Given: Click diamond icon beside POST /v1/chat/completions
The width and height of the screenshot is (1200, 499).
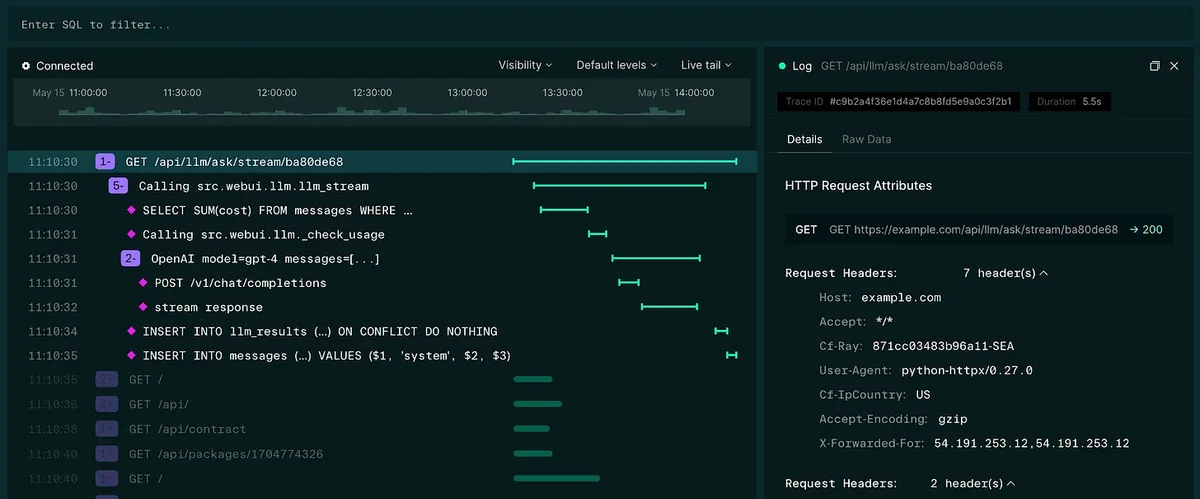Looking at the screenshot, I should pyautogui.click(x=143, y=283).
